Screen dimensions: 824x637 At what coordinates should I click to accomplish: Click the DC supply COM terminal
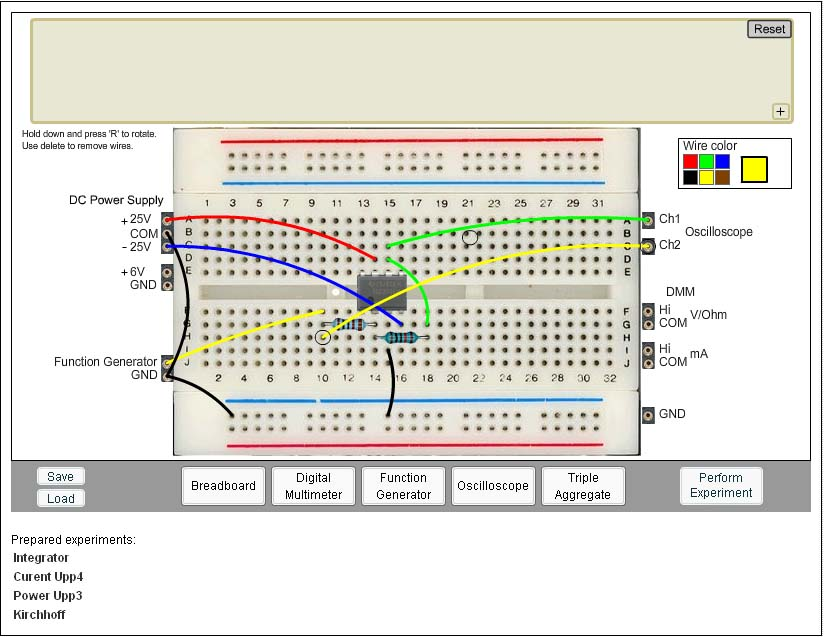(168, 233)
